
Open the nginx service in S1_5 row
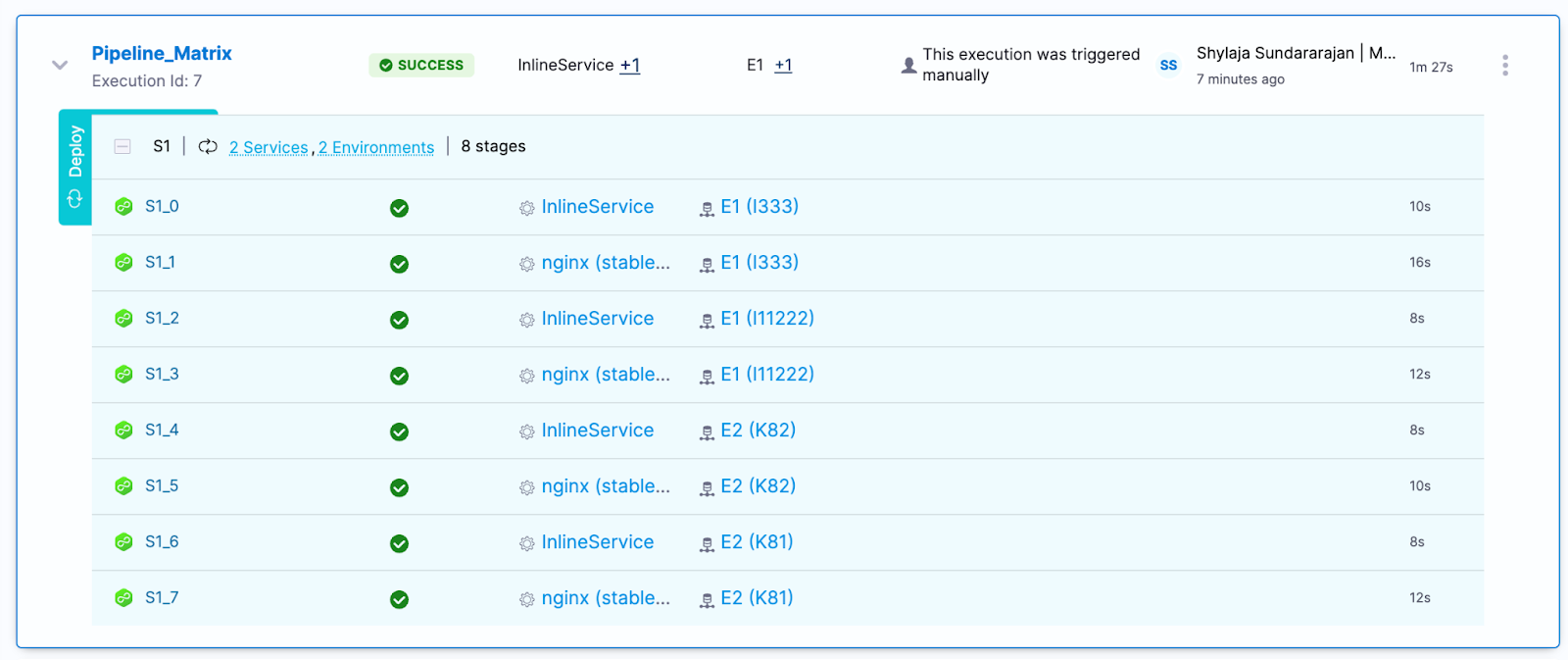point(605,486)
